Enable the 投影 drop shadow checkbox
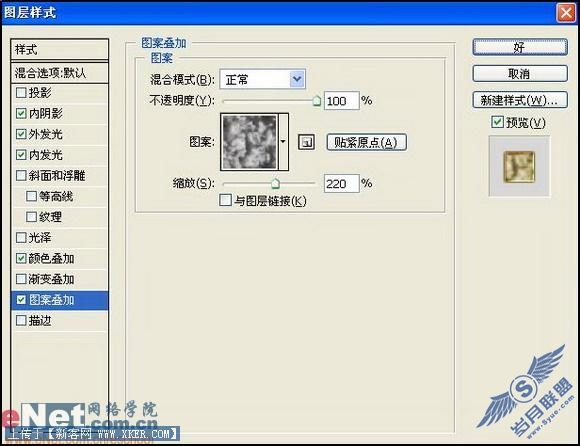 [21, 92]
